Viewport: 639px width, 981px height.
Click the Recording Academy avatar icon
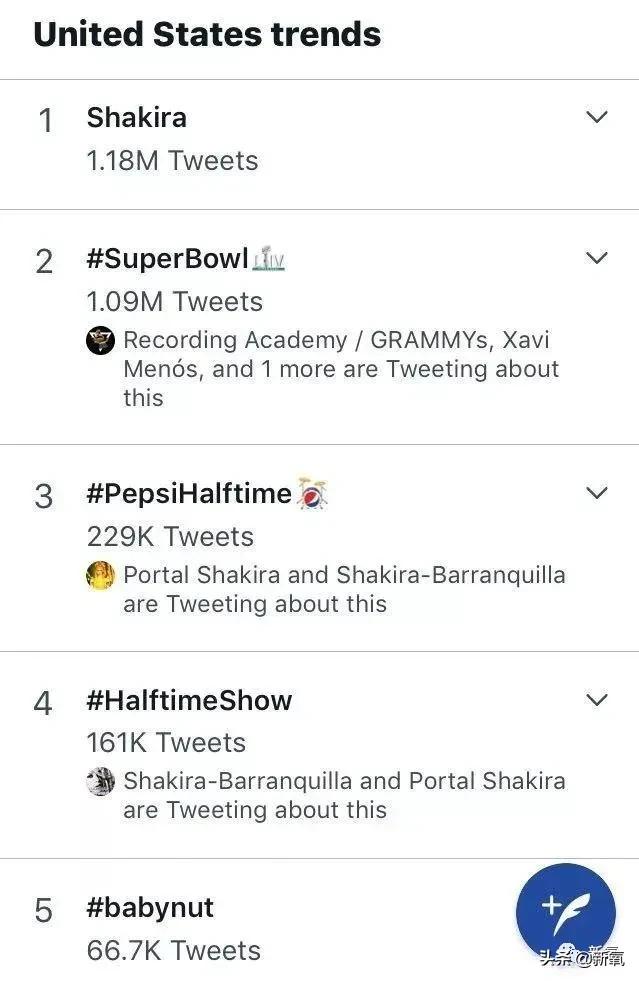point(100,341)
